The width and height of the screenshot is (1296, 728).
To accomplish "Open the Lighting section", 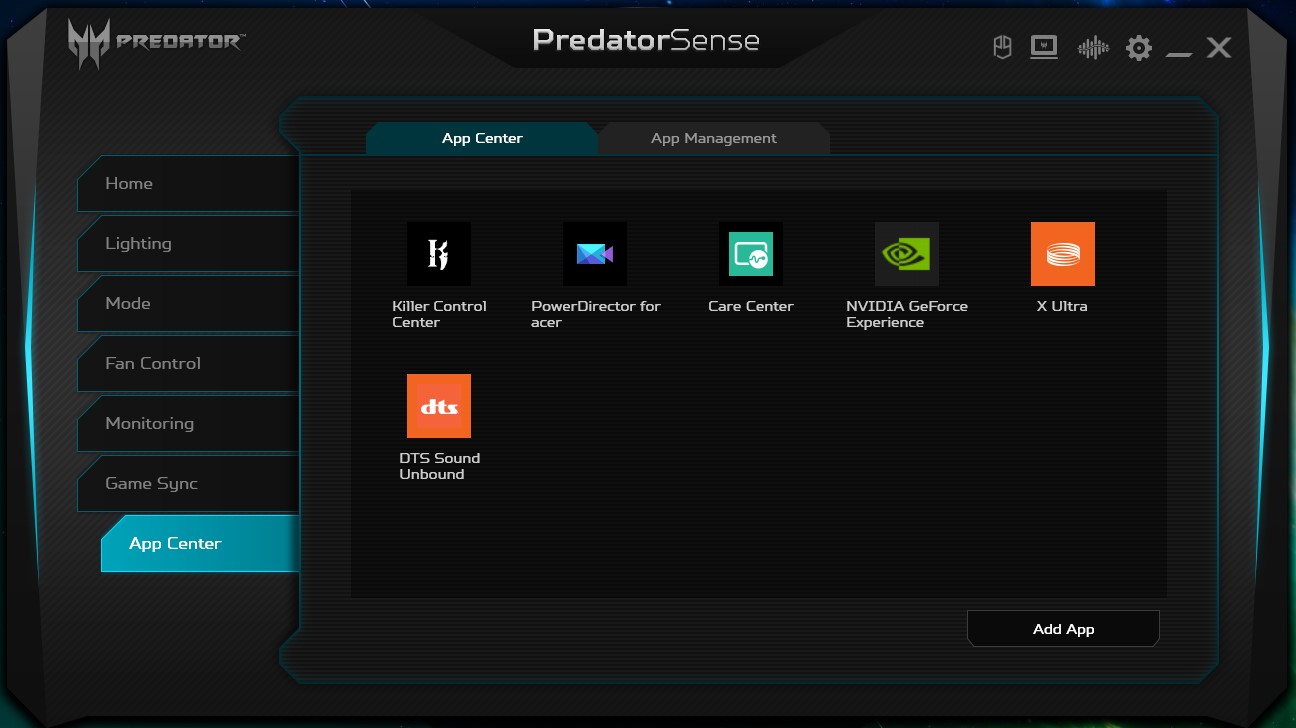I will 188,244.
